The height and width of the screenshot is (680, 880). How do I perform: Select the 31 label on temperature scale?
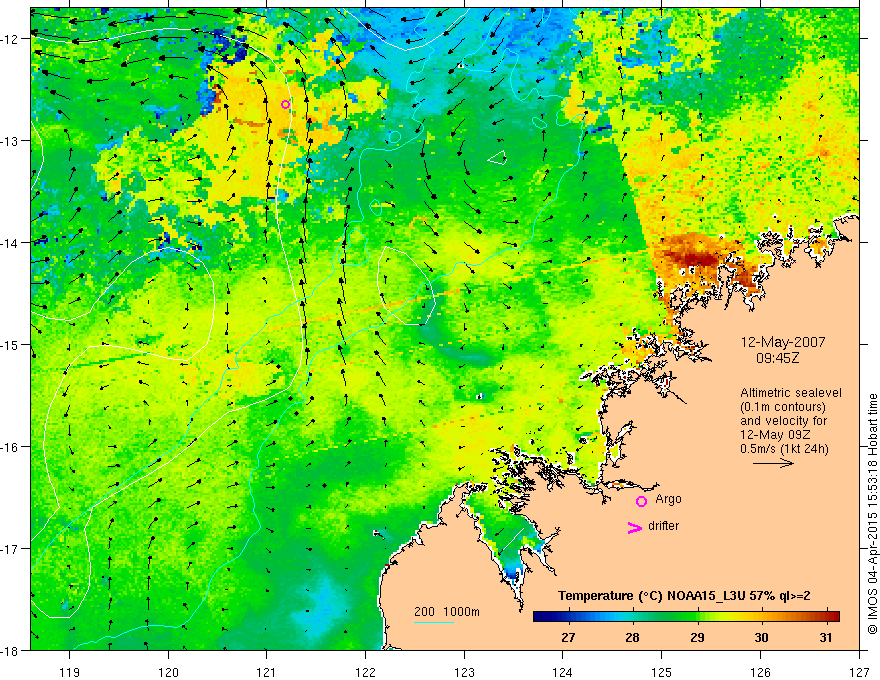pyautogui.click(x=825, y=637)
